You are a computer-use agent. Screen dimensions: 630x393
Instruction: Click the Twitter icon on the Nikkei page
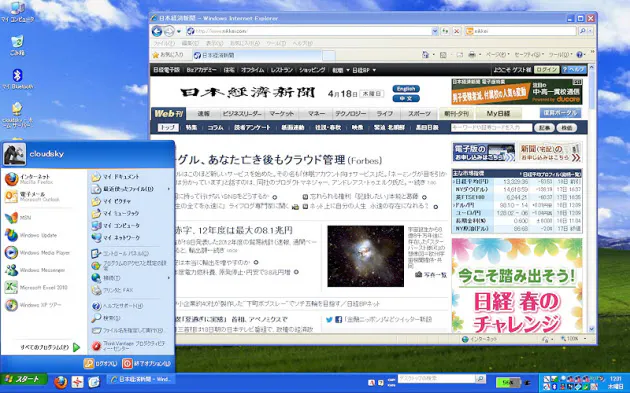tap(329, 320)
